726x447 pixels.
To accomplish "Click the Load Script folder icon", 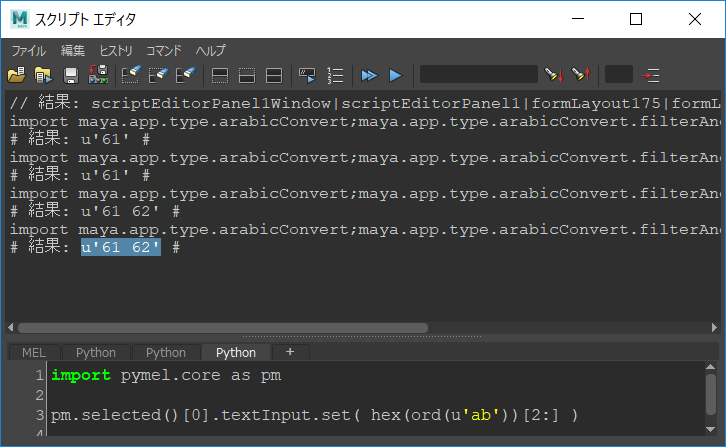I will pos(17,75).
